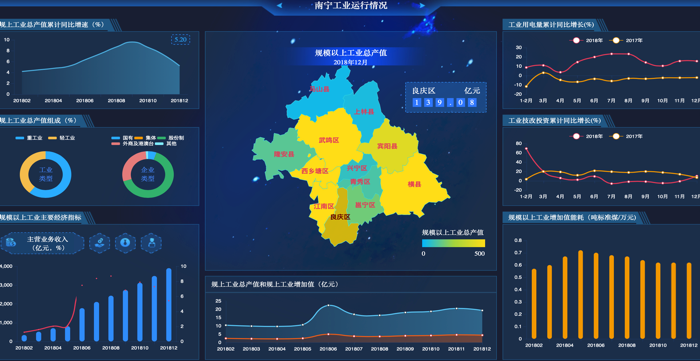Click the 规模以上工业总产值 map title
The image size is (700, 361).
pyautogui.click(x=351, y=53)
